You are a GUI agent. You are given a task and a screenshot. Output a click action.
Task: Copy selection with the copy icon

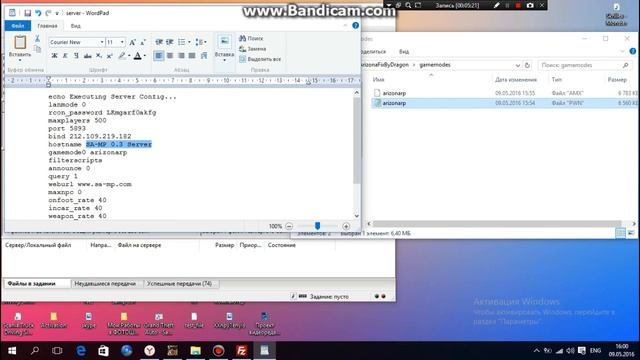[x=37, y=49]
